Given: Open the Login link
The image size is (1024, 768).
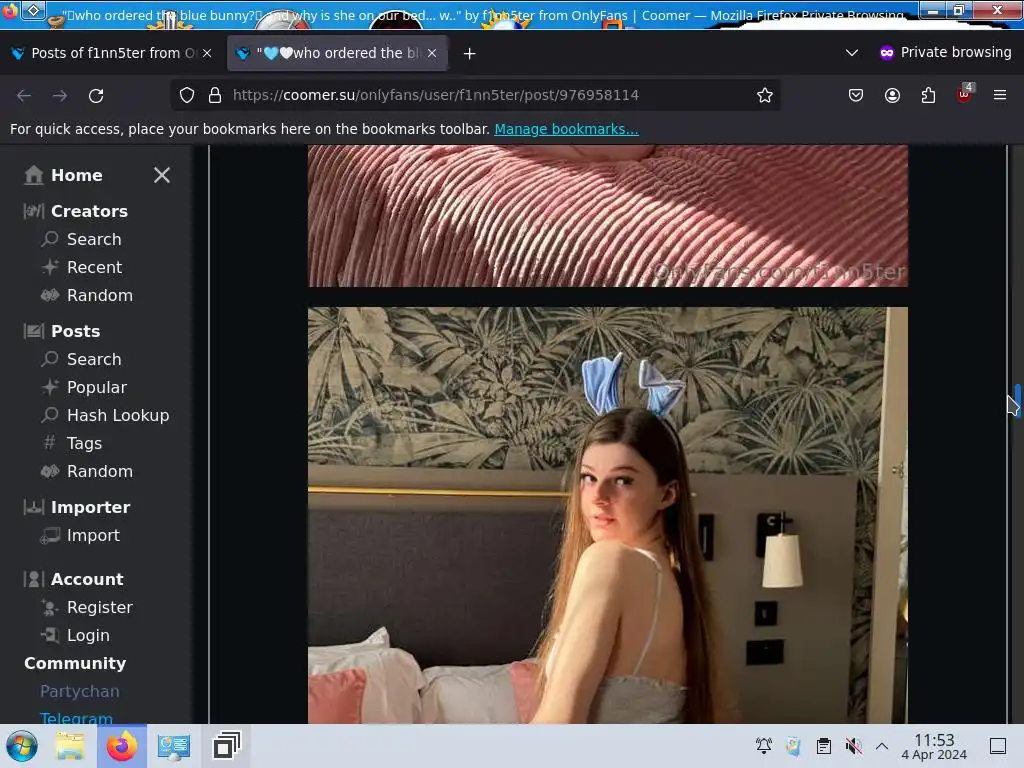Looking at the screenshot, I should click(x=88, y=635).
